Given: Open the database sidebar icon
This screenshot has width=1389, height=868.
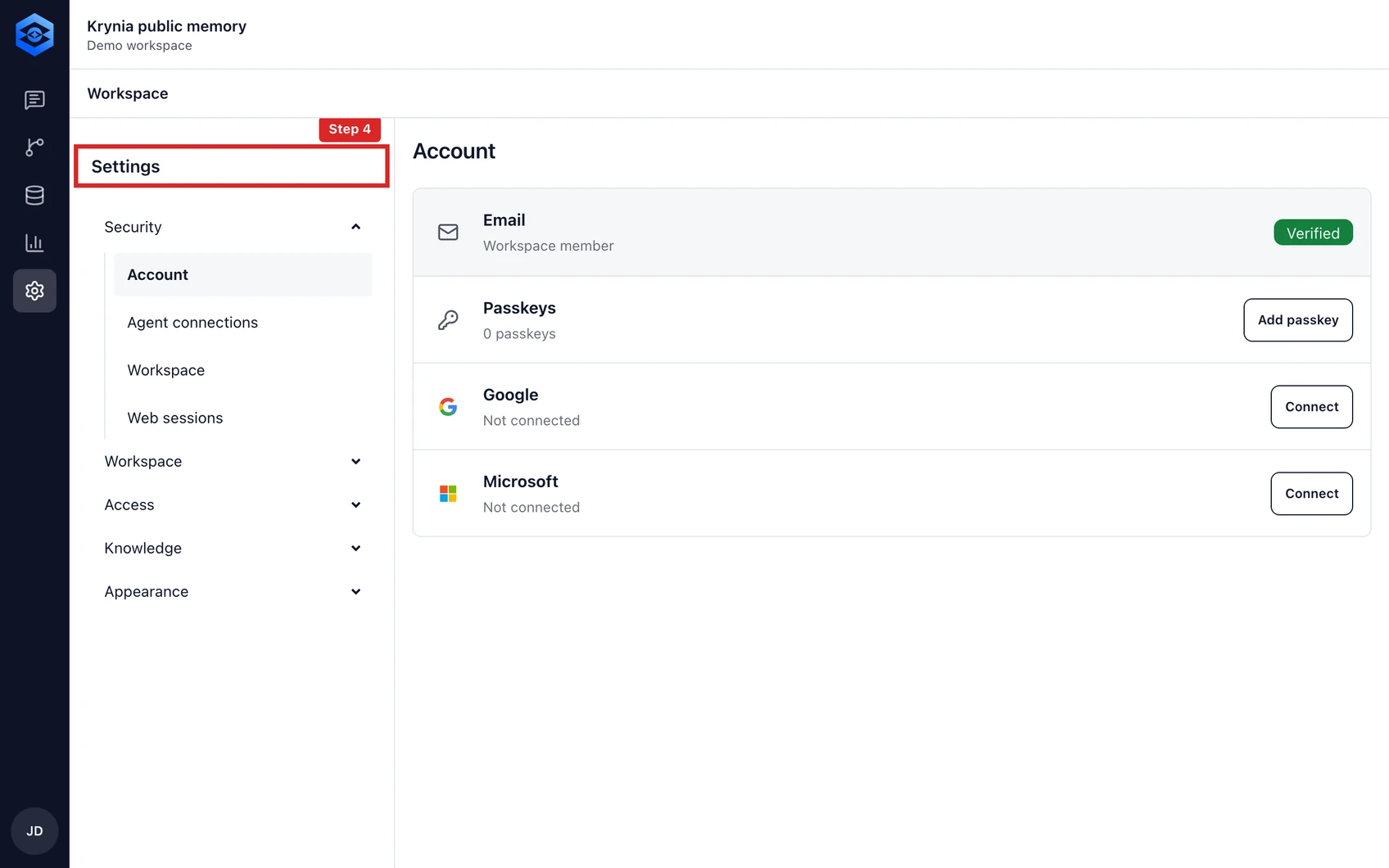Looking at the screenshot, I should (x=34, y=195).
